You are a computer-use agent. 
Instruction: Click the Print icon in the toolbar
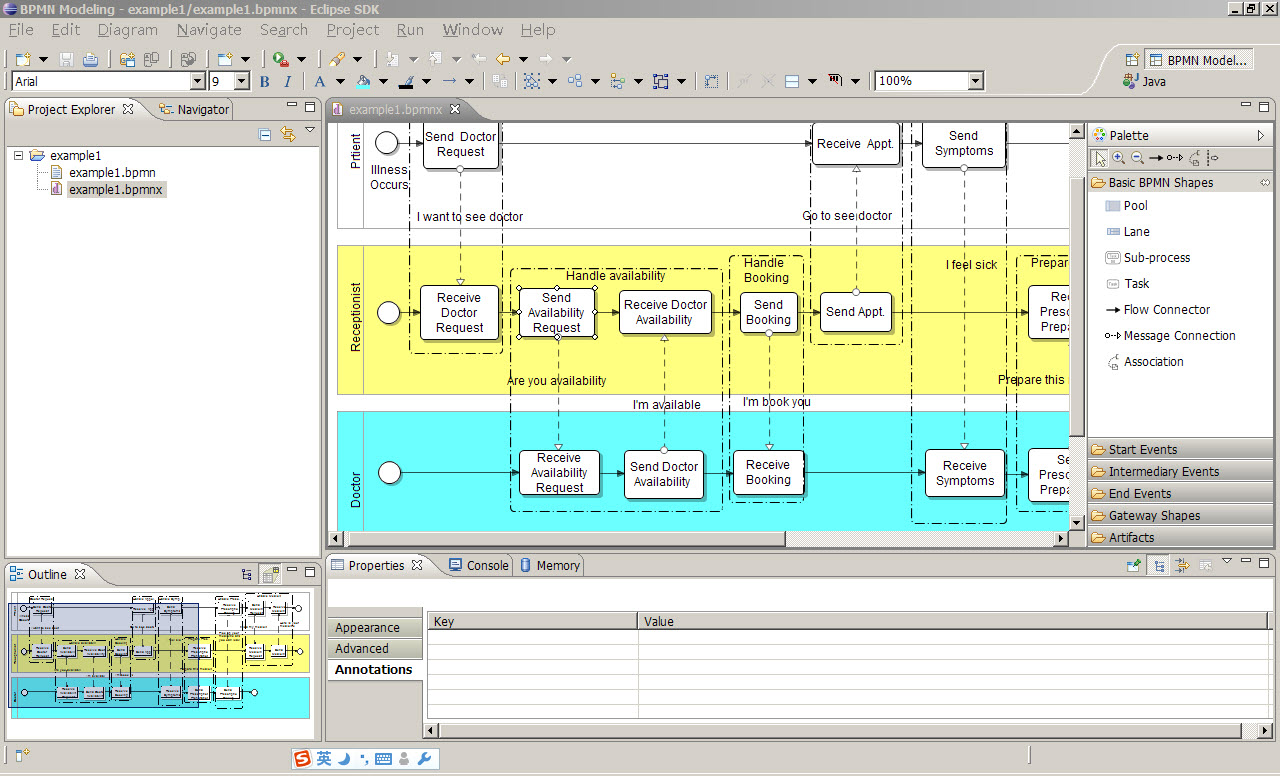[x=90, y=59]
